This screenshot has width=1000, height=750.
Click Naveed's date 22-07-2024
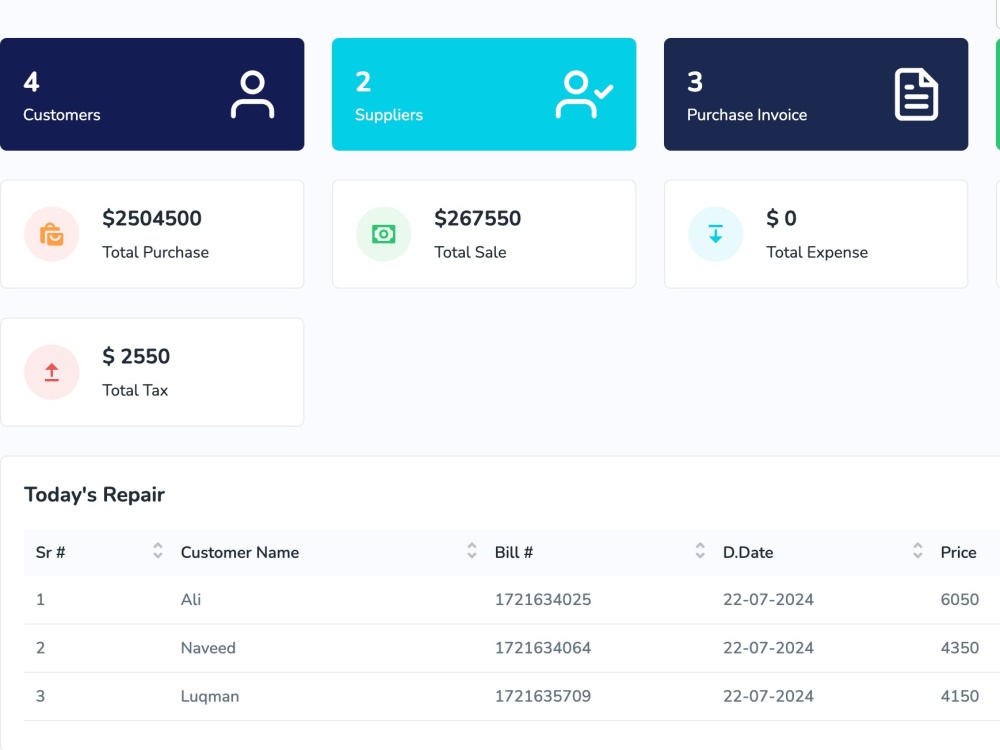768,648
